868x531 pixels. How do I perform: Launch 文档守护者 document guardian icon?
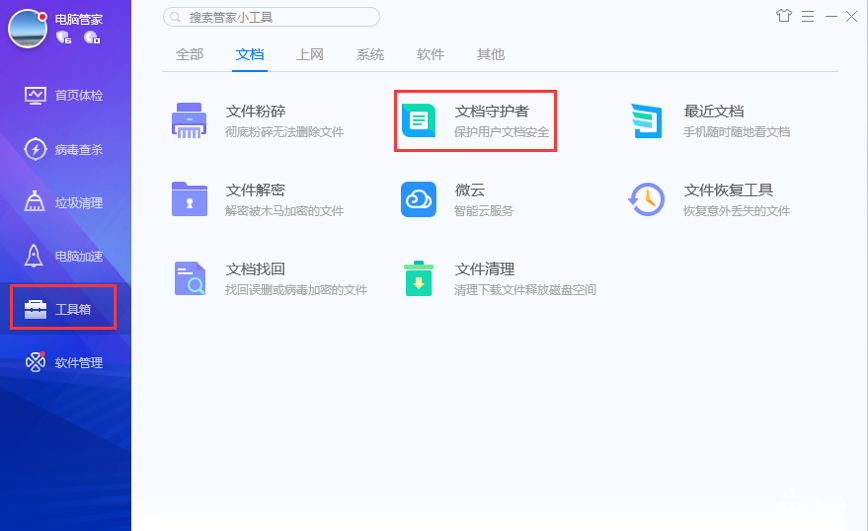click(x=418, y=120)
